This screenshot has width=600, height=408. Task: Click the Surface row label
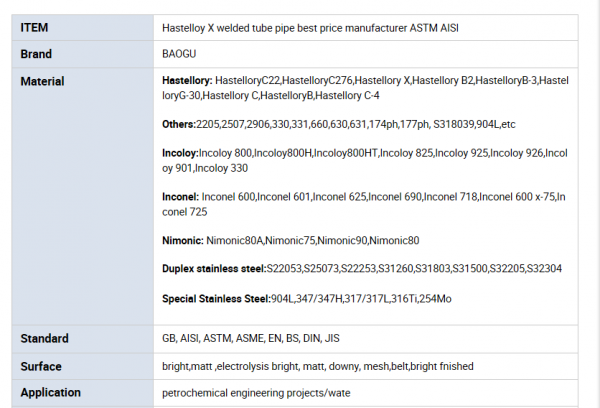[42, 366]
